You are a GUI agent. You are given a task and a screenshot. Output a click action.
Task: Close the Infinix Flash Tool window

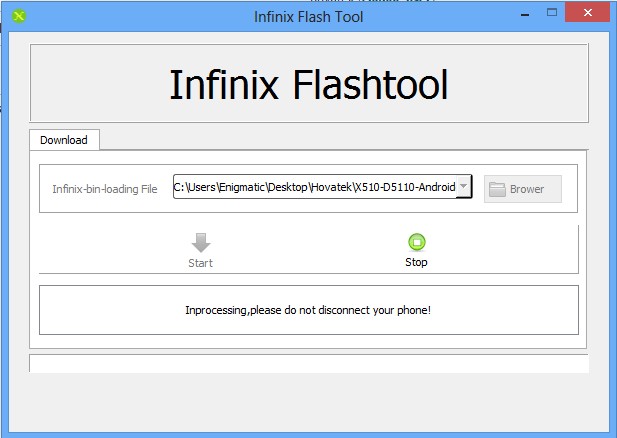tap(588, 13)
